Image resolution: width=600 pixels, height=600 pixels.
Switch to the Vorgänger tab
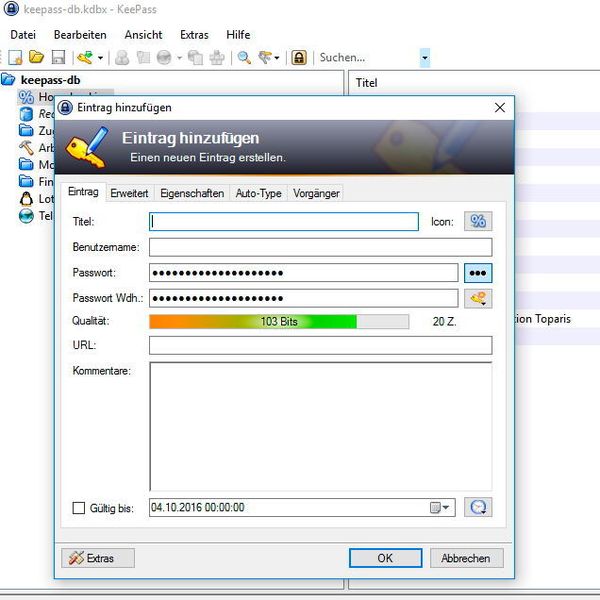(316, 193)
